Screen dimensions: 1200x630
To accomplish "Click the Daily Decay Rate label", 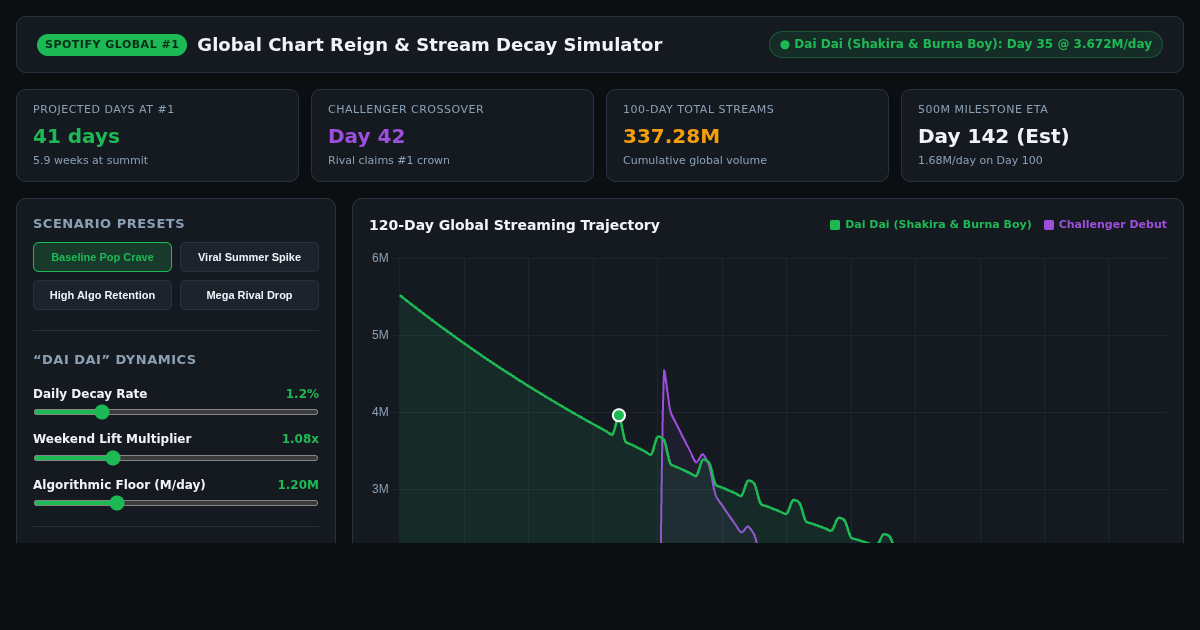I will (90, 394).
